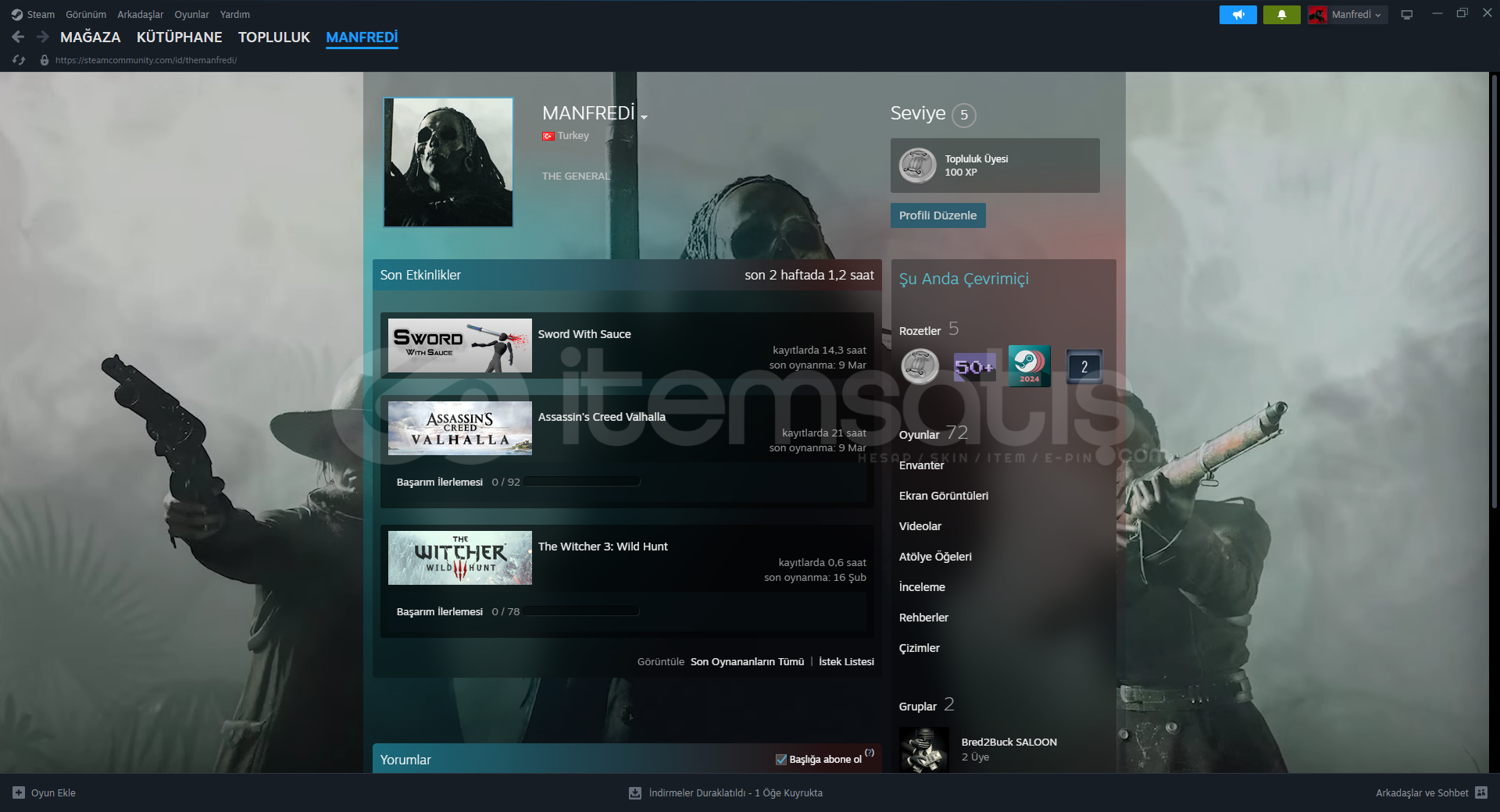1500x812 pixels.
Task: Toggle the Başlığa abone ol checkbox
Action: click(781, 760)
